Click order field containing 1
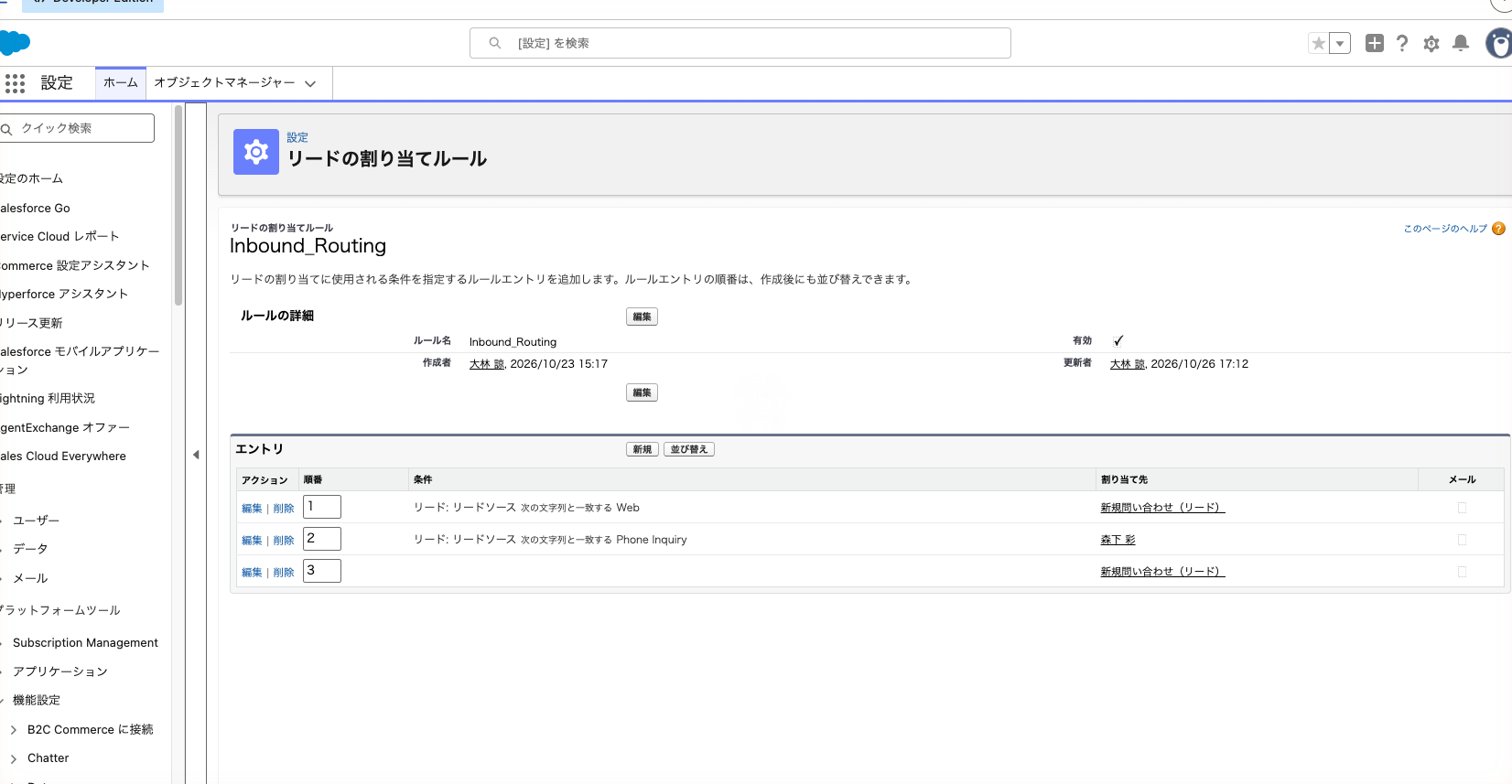Screen dimensions: 1512x784 (x=322, y=507)
